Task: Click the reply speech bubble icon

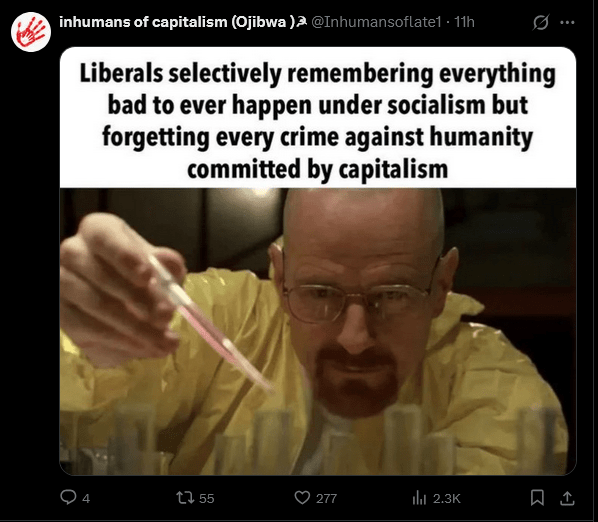Action: (x=68, y=497)
